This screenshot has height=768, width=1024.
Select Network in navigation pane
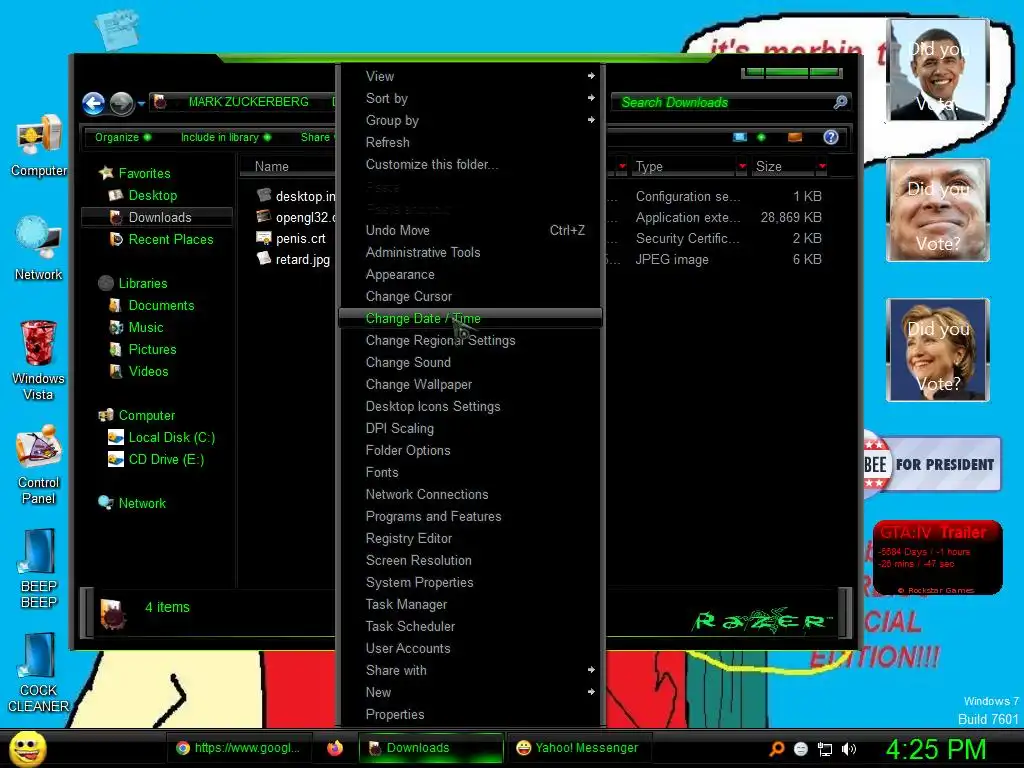[142, 503]
